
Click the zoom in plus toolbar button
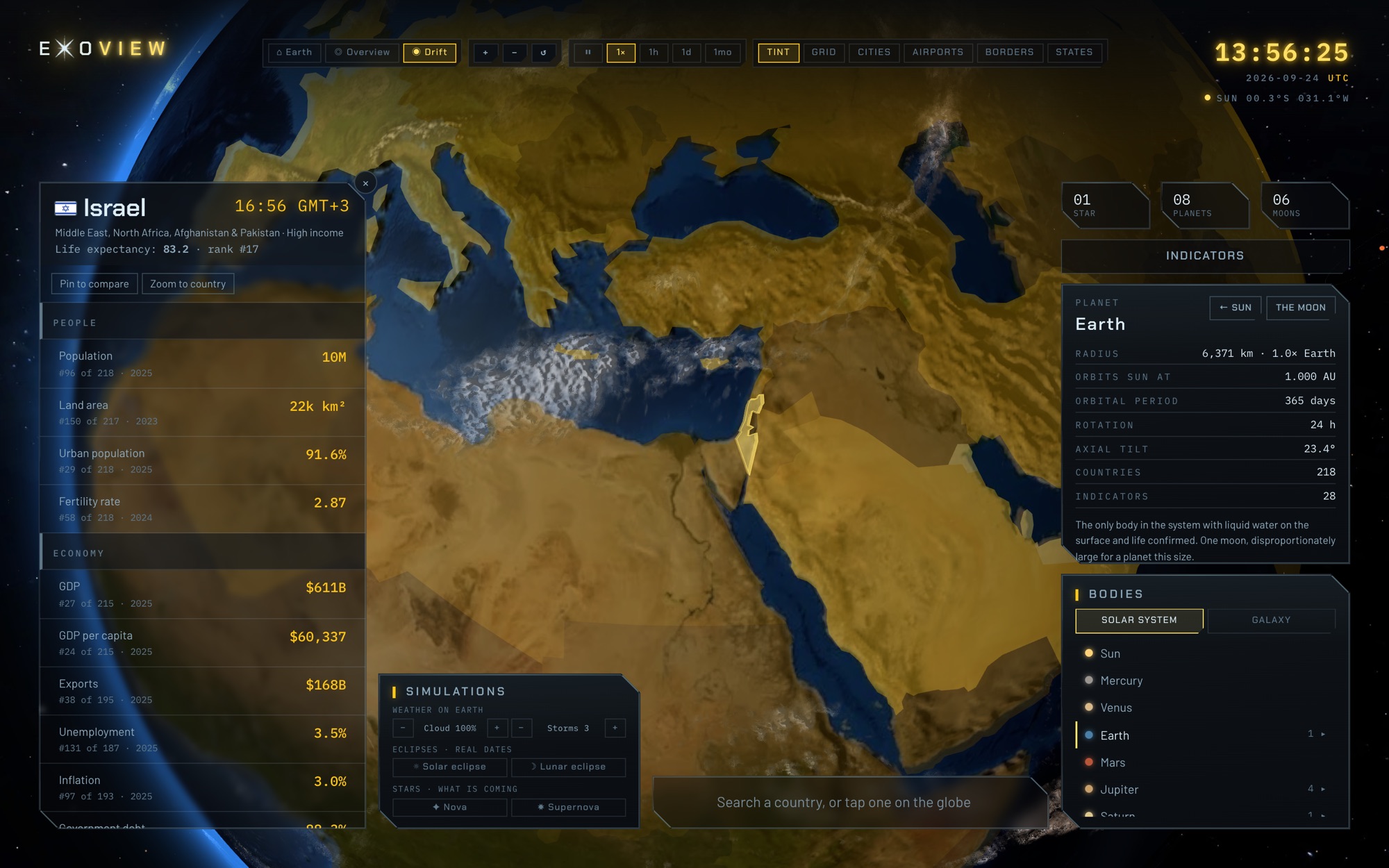[x=485, y=53]
